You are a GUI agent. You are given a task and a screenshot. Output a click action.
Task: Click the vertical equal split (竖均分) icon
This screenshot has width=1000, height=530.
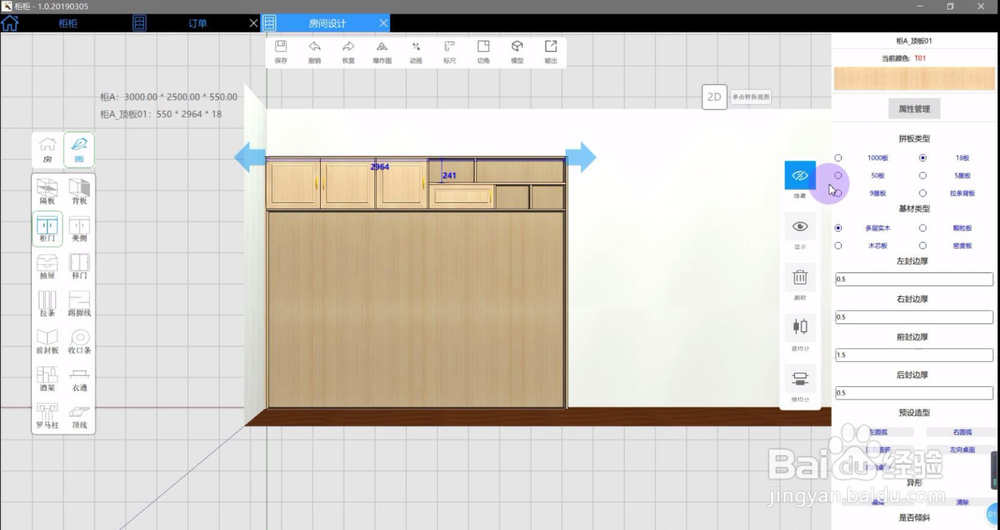(x=800, y=327)
